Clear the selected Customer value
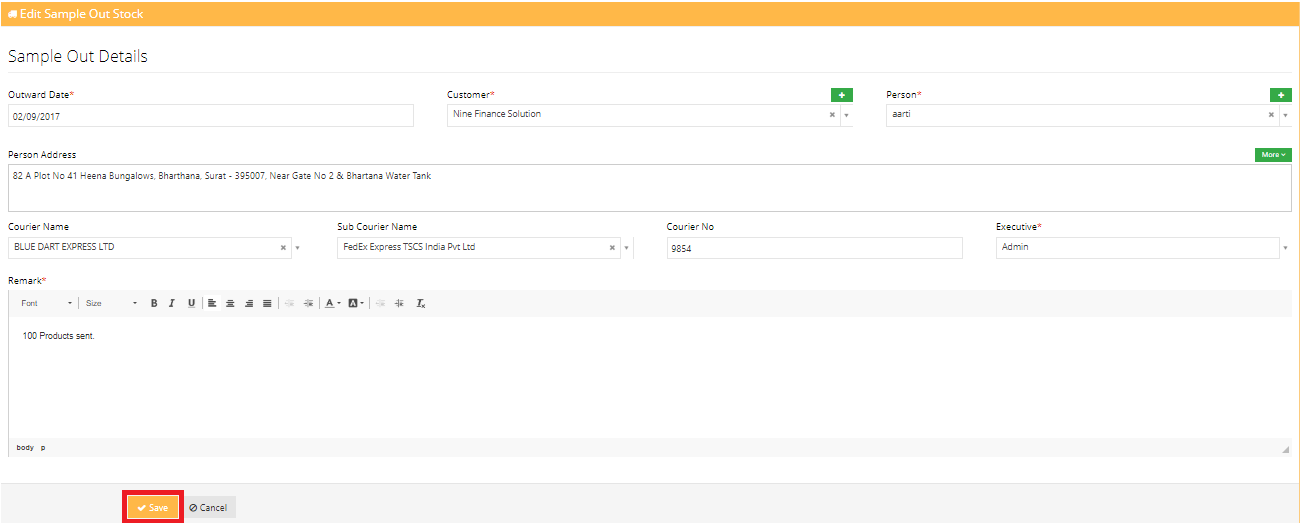Image resolution: width=1303 pixels, height=523 pixels. [832, 115]
